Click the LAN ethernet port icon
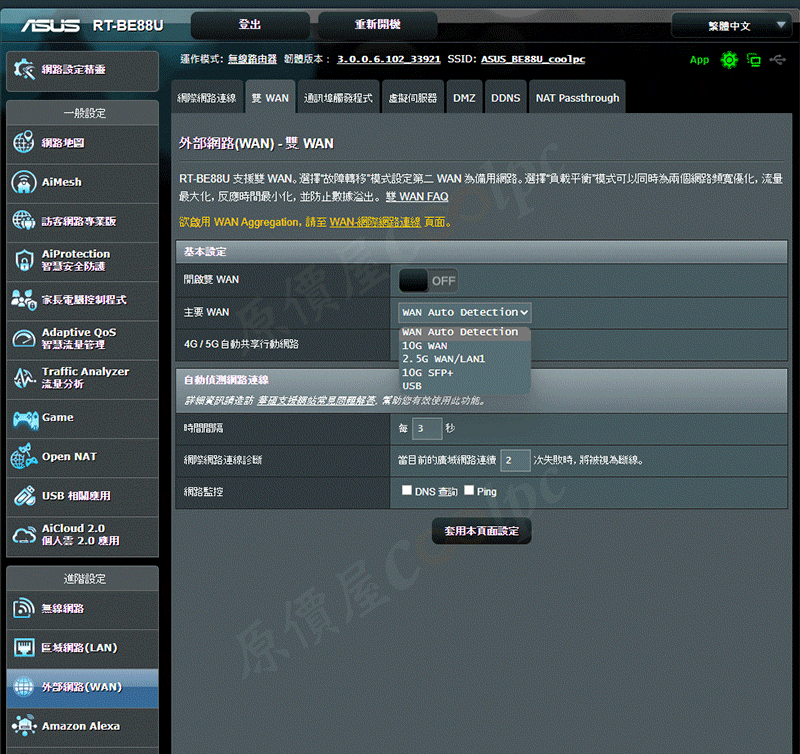The height and width of the screenshot is (754, 800). [23, 647]
